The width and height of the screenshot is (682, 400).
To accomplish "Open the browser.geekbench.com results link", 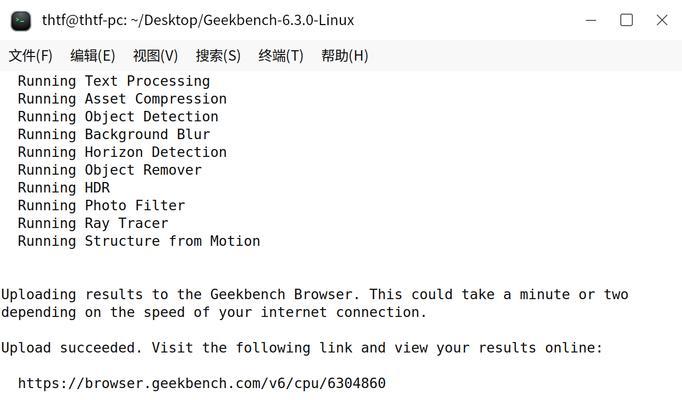I will pos(202,383).
